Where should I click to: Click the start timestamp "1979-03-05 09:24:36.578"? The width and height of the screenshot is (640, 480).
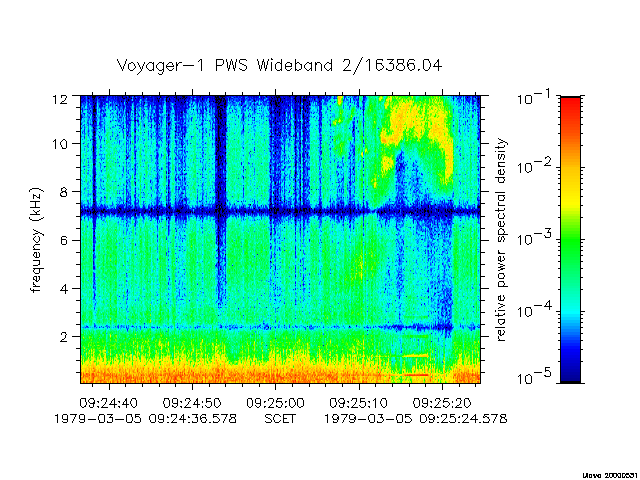point(145,419)
